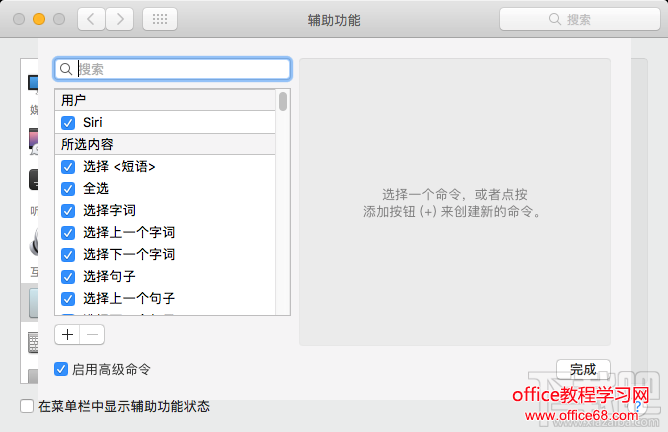Toggle the 选择上一个句子 checkbox

[68, 299]
